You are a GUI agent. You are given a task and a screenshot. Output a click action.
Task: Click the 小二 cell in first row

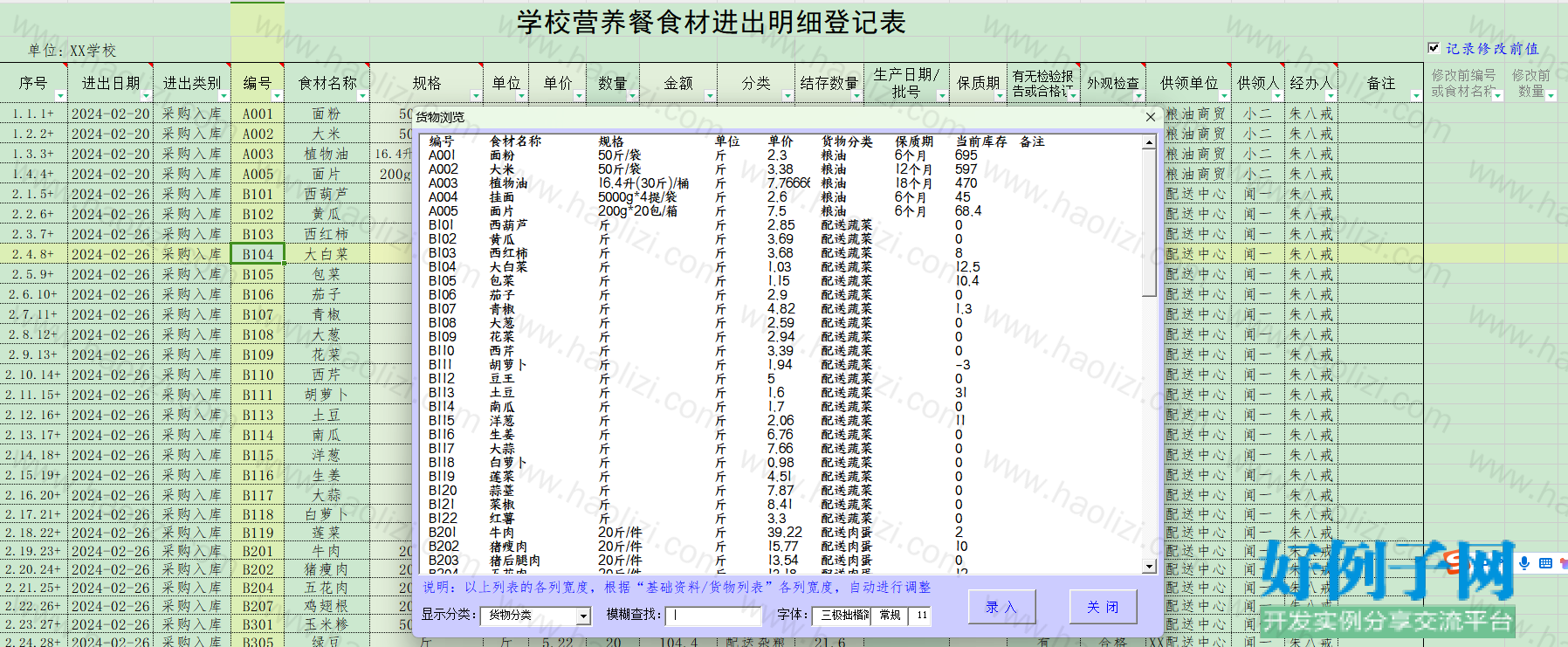point(1257,114)
